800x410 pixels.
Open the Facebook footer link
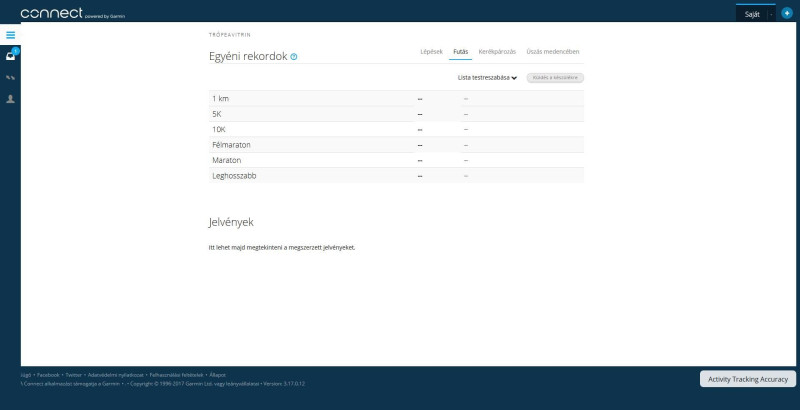click(x=48, y=375)
